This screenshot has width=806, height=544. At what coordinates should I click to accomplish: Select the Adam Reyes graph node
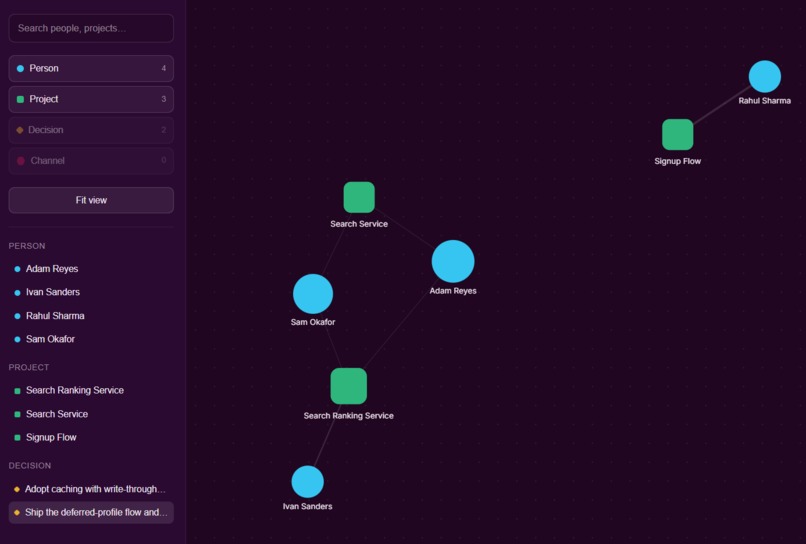(x=453, y=261)
